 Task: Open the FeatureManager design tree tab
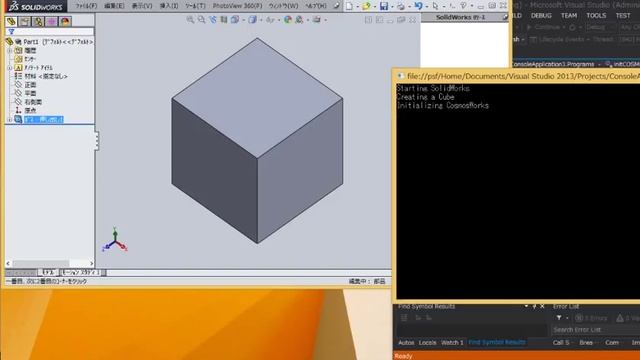(x=11, y=21)
